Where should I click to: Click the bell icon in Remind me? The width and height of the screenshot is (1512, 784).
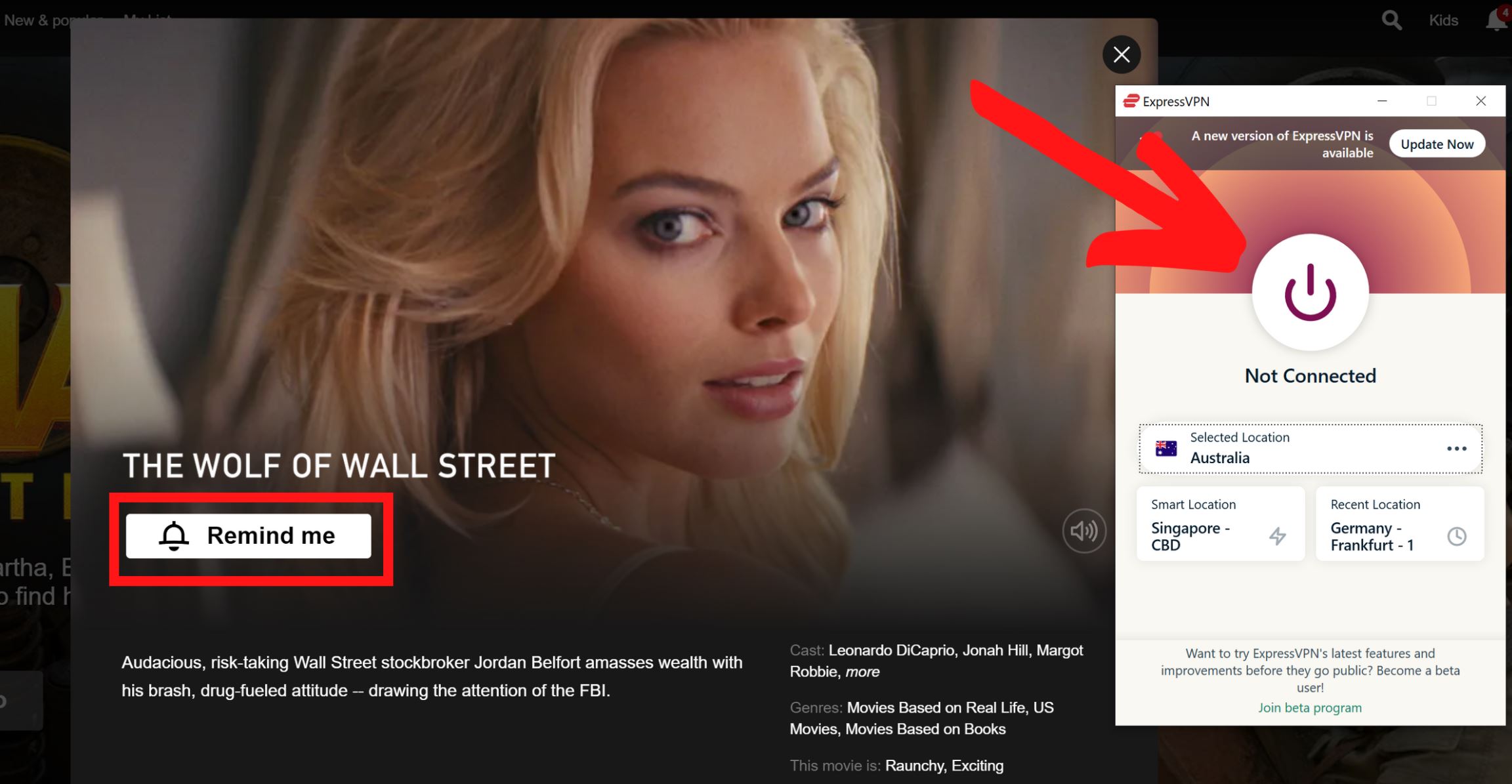click(174, 536)
